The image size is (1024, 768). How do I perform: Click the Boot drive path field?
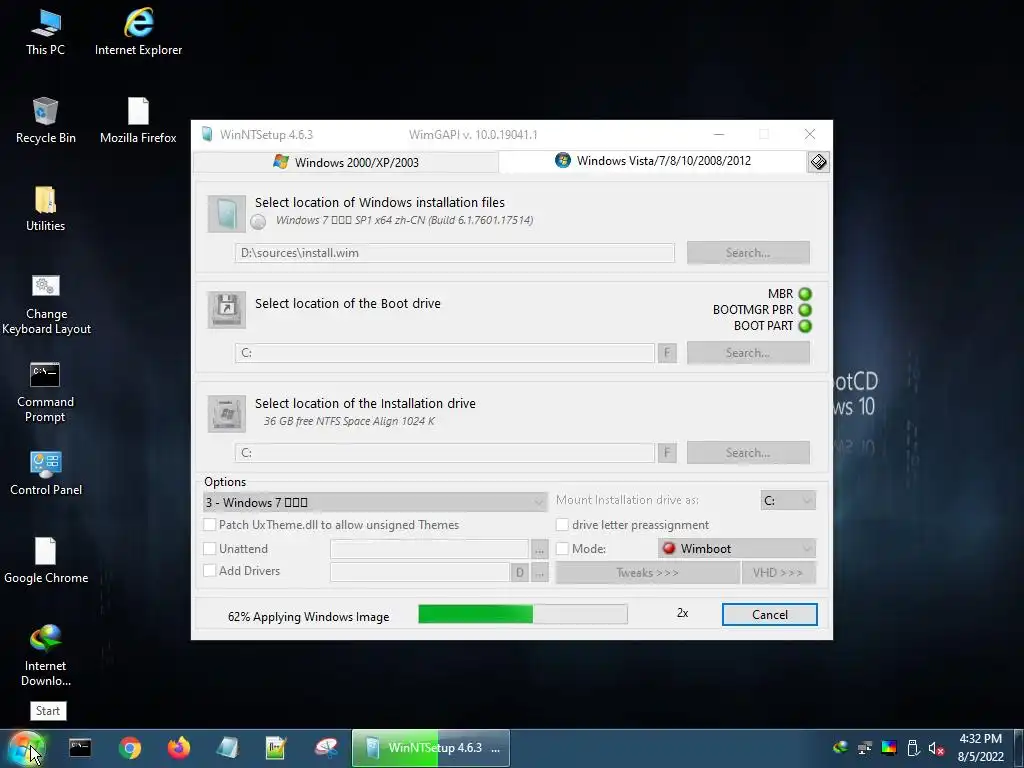click(445, 353)
